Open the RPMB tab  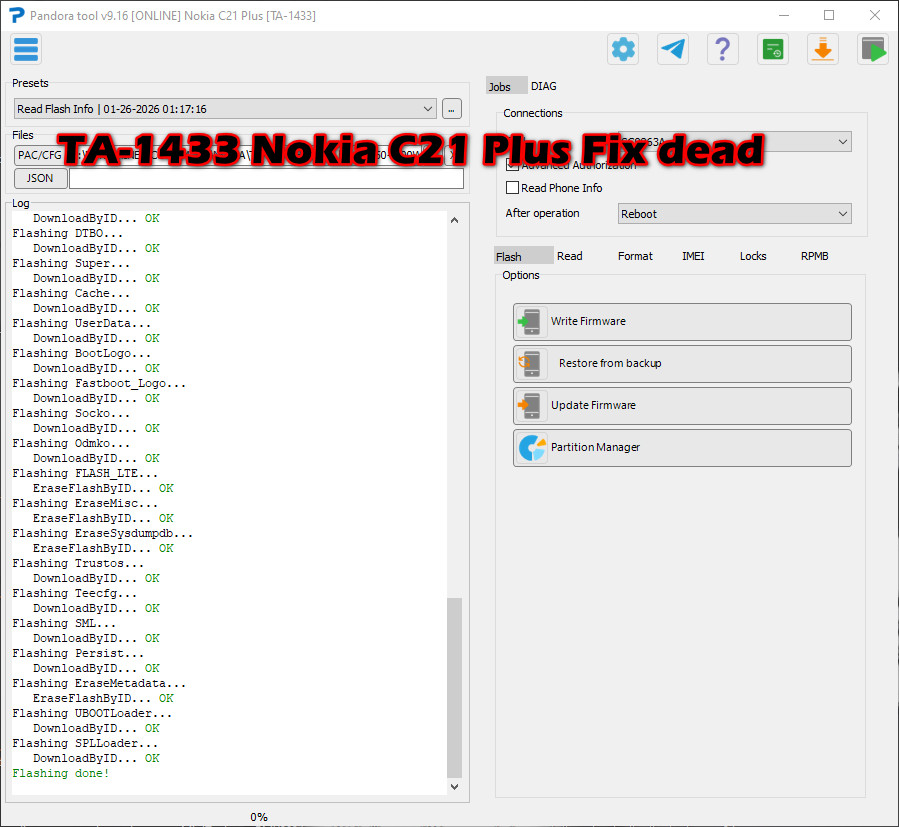pos(814,256)
